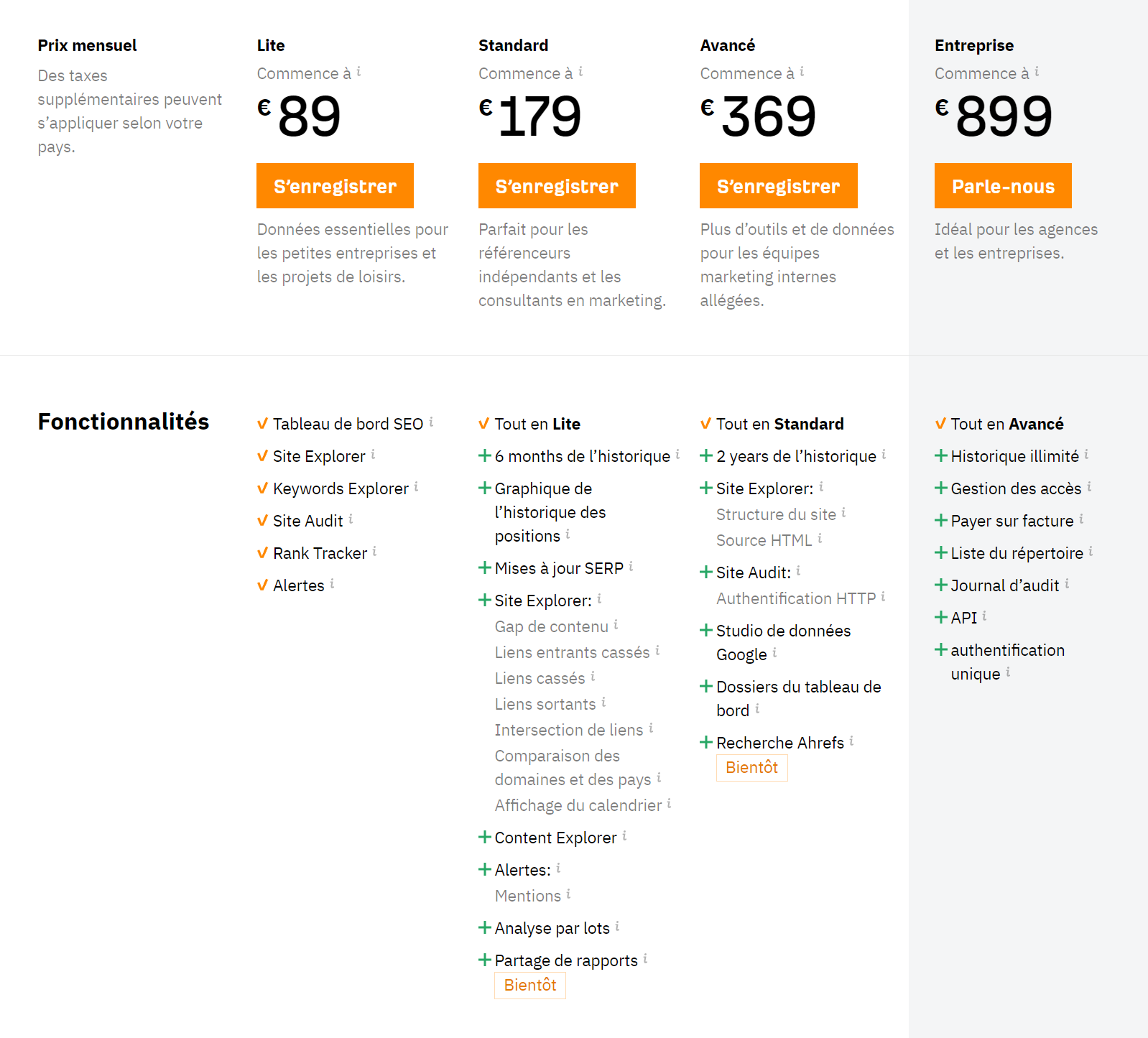Click info icon next to Tableau de bord SEO
Image resolution: width=1148 pixels, height=1038 pixels.
coord(431,422)
